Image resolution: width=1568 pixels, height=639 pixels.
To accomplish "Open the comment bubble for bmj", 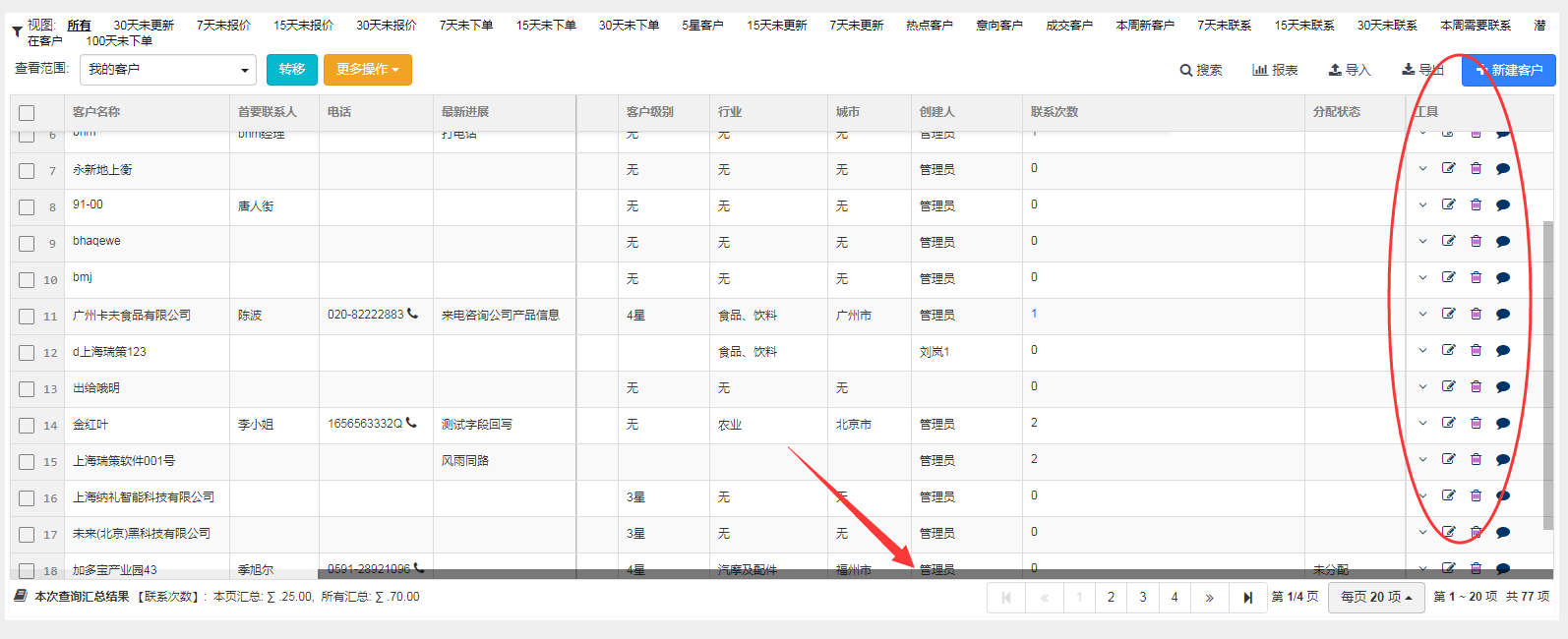I will tap(1503, 278).
